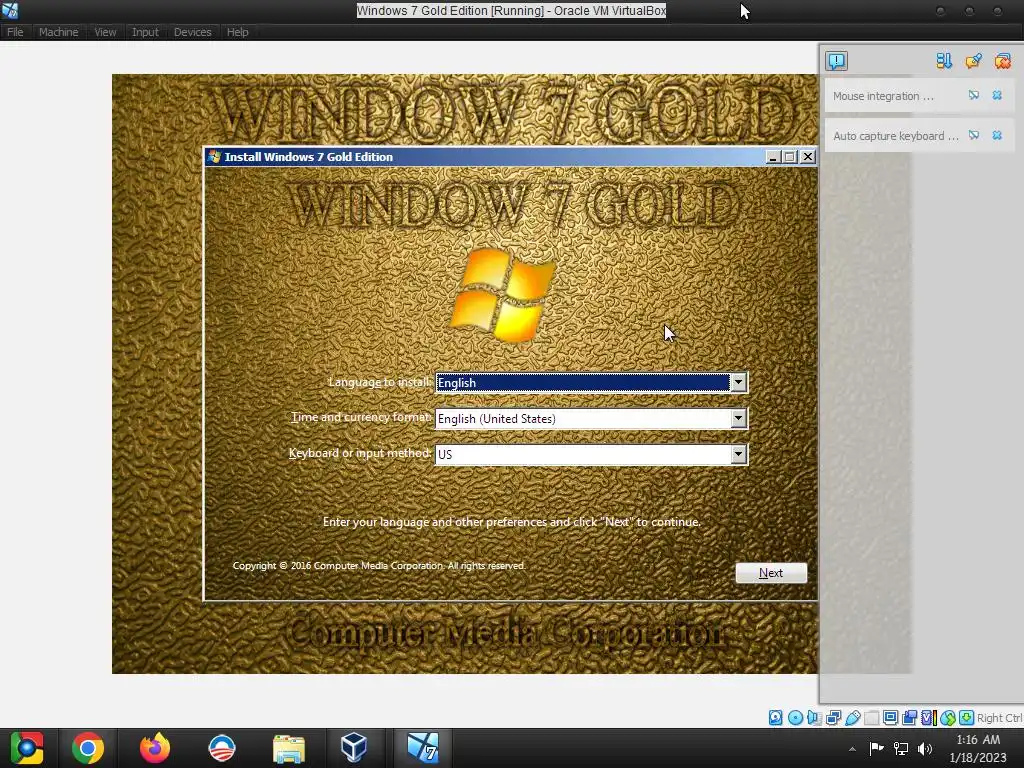
Task: Open the Input menu
Action: point(145,32)
